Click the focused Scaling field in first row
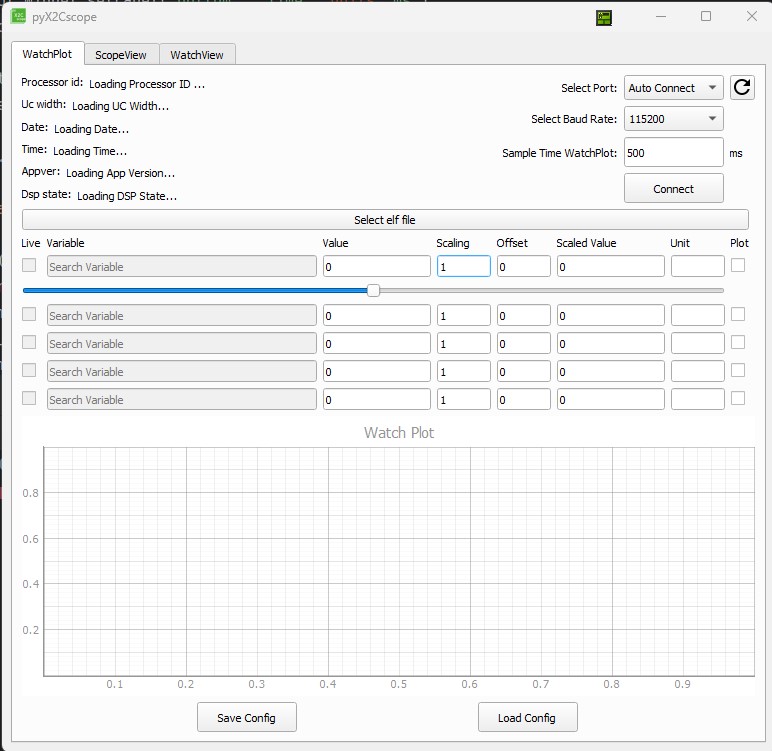The height and width of the screenshot is (751, 772). click(463, 266)
